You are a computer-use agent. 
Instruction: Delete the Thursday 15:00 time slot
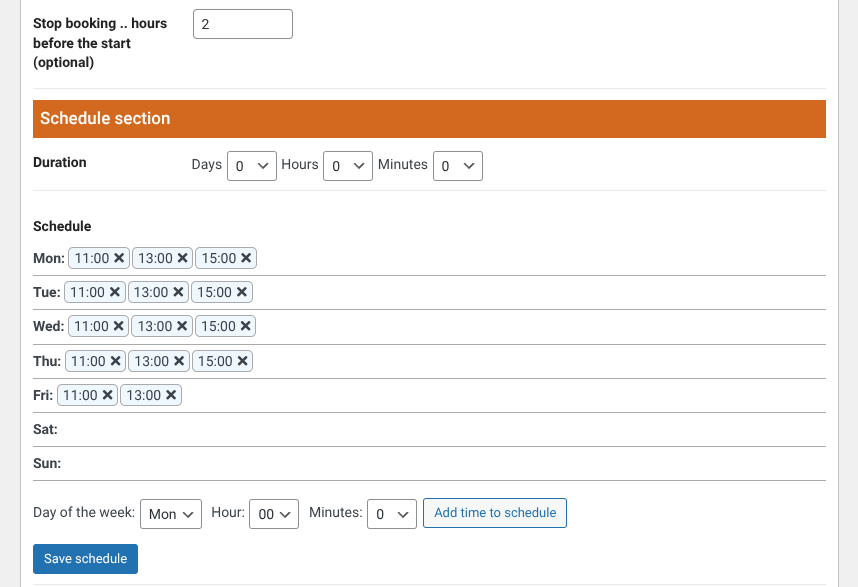pyautogui.click(x=242, y=361)
